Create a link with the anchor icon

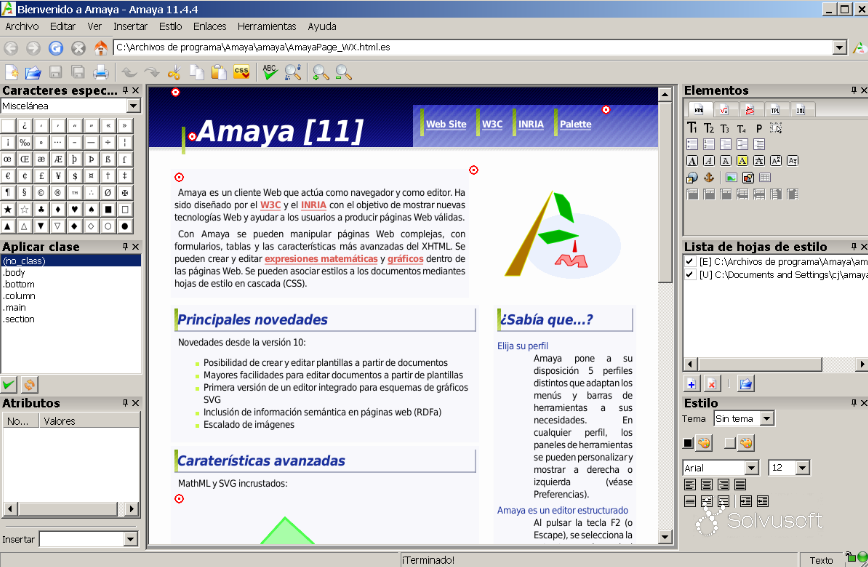click(x=709, y=178)
